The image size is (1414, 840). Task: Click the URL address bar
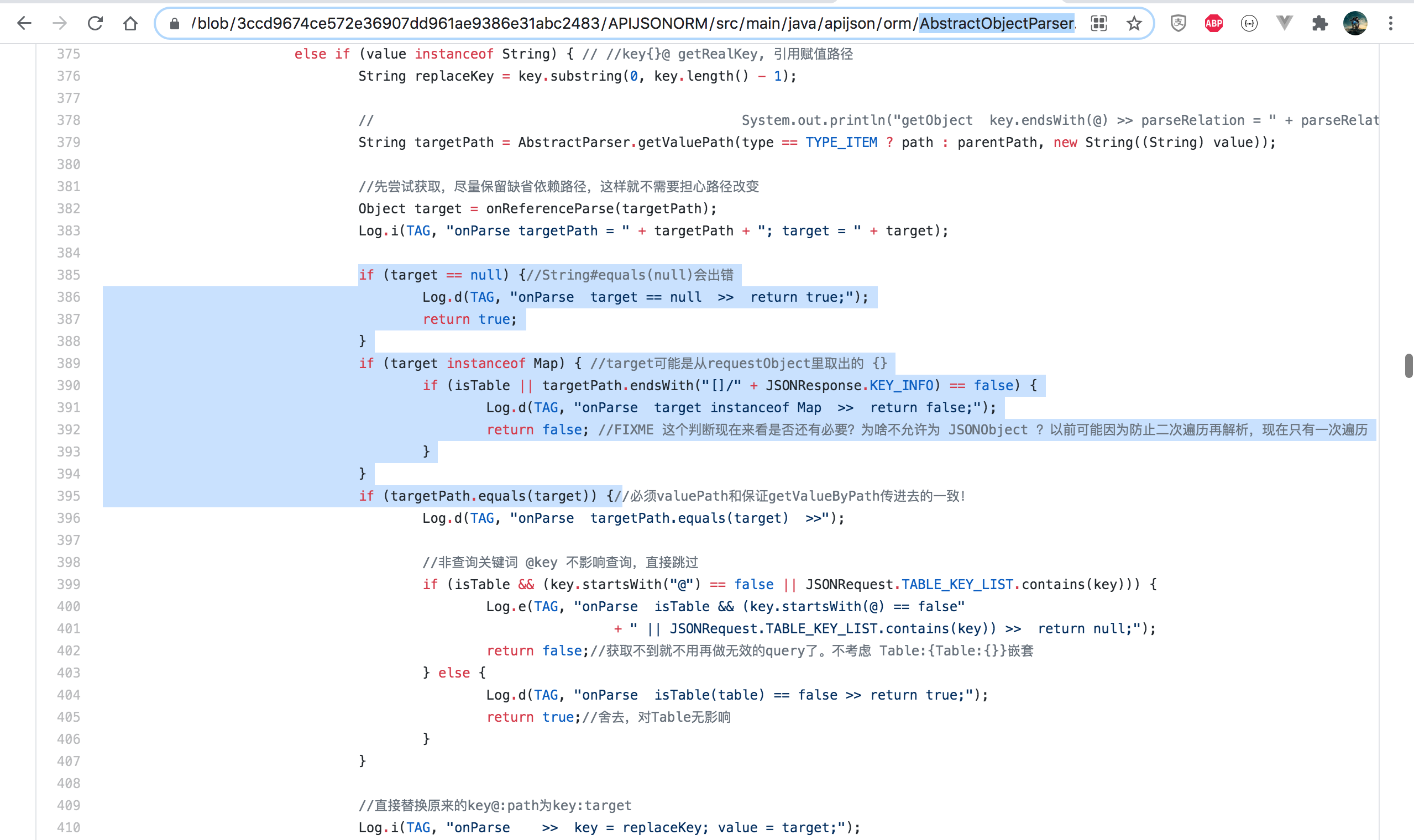pos(566,23)
